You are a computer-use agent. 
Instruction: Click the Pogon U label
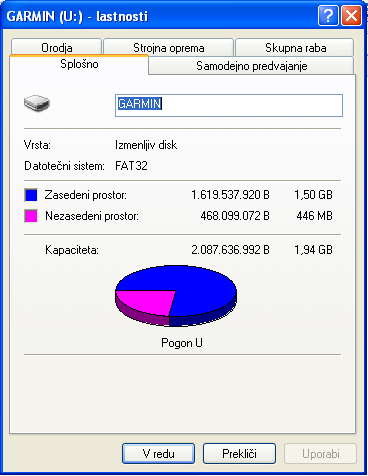pos(182,343)
